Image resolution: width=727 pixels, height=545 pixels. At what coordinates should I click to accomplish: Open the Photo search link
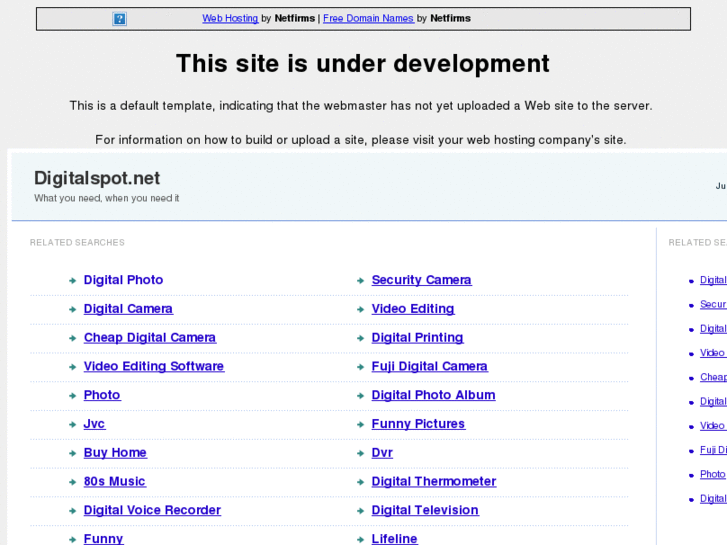(x=102, y=395)
